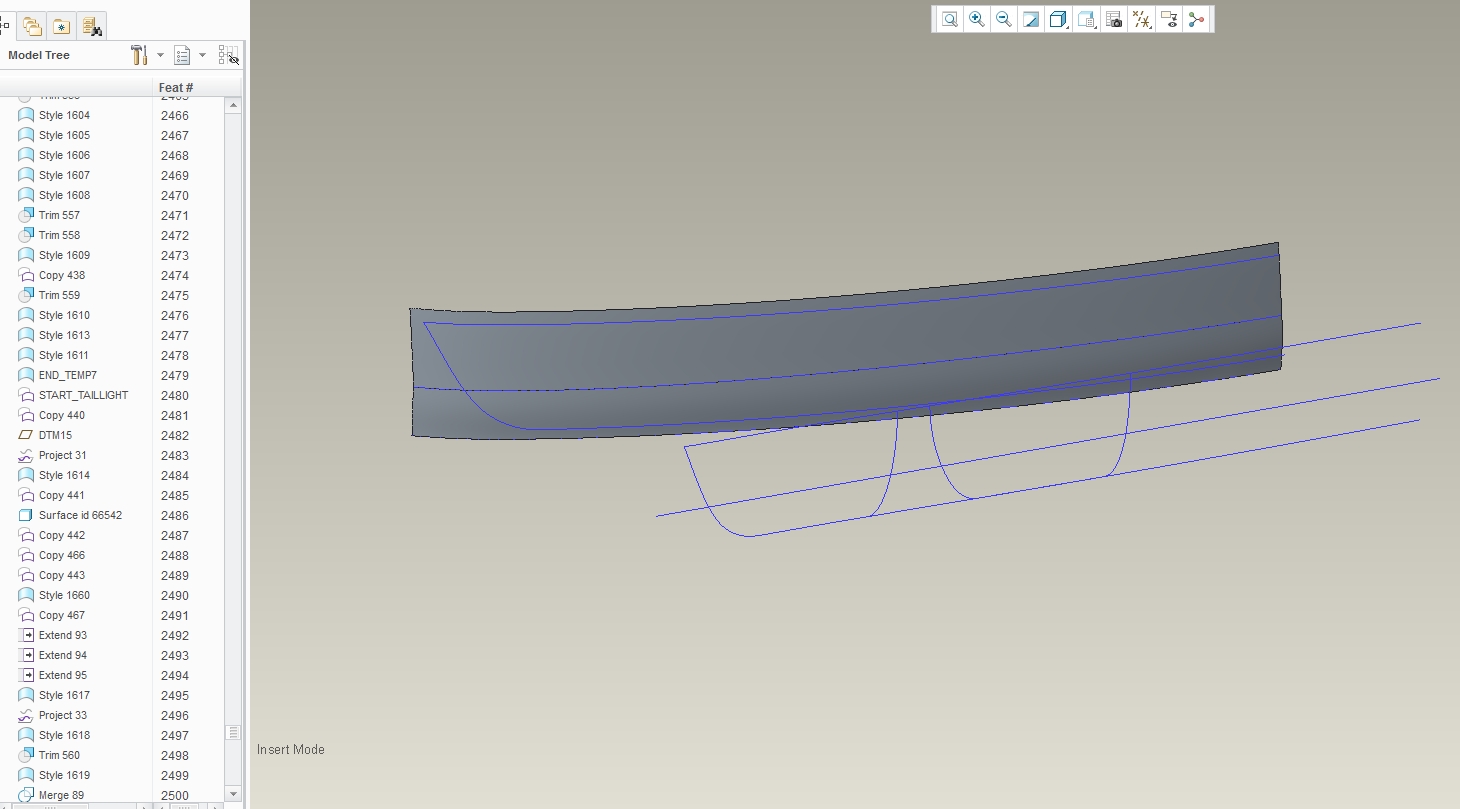Open the datum display filters dropdown

(x=1142, y=19)
